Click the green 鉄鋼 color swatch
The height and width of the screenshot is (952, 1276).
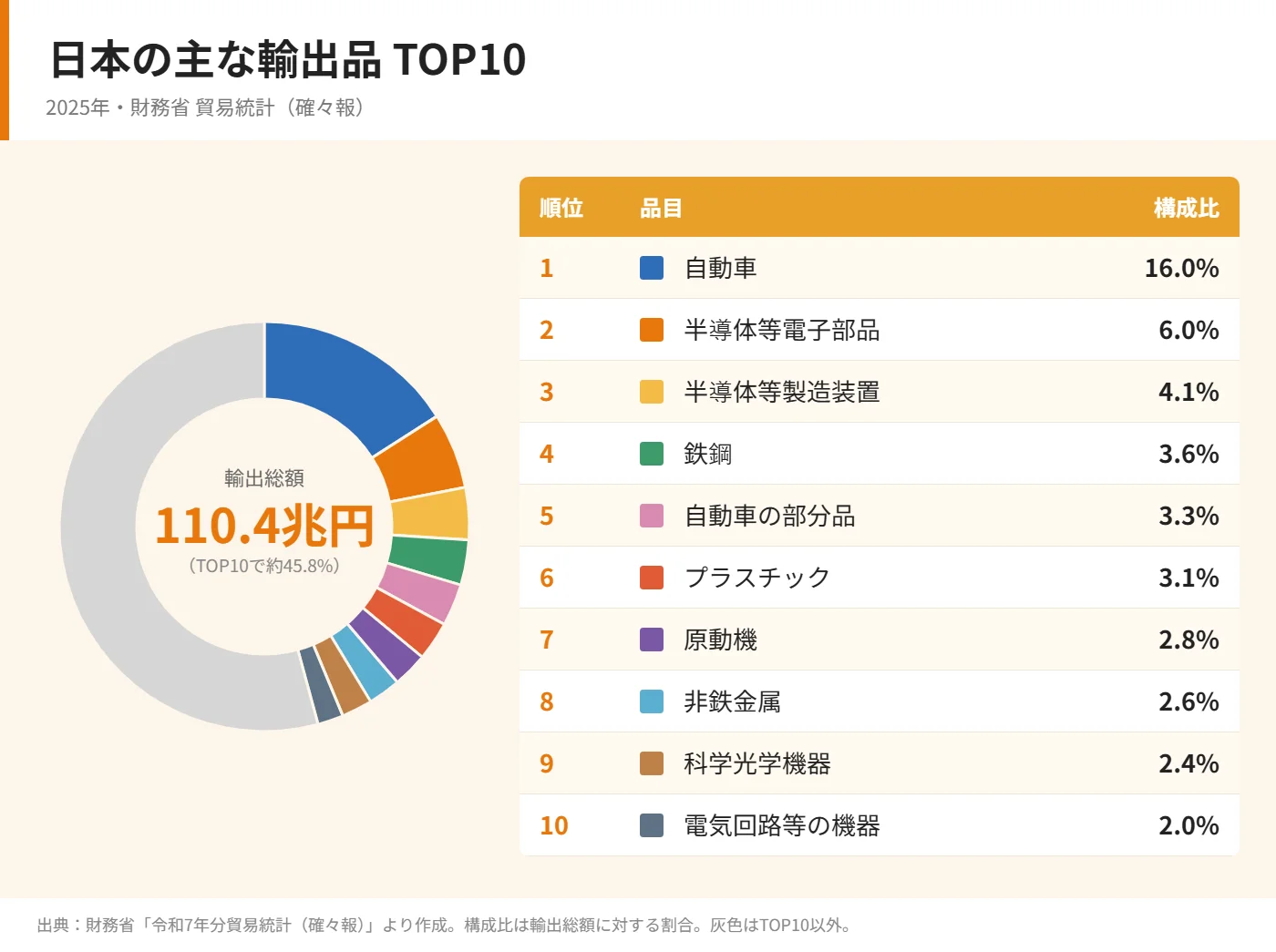point(652,454)
